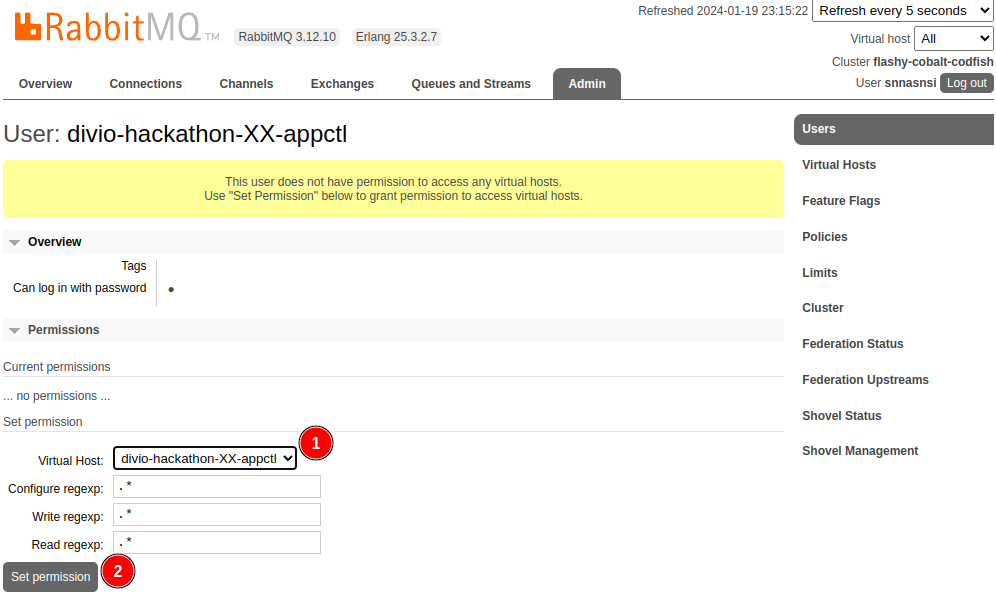Screen dimensions: 996x596
Task: Open the Virtual host All dropdown
Action: [x=953, y=39]
